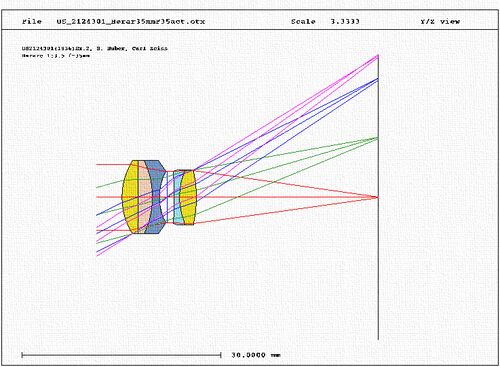Click the aperture stop between lens groups

(x=167, y=197)
